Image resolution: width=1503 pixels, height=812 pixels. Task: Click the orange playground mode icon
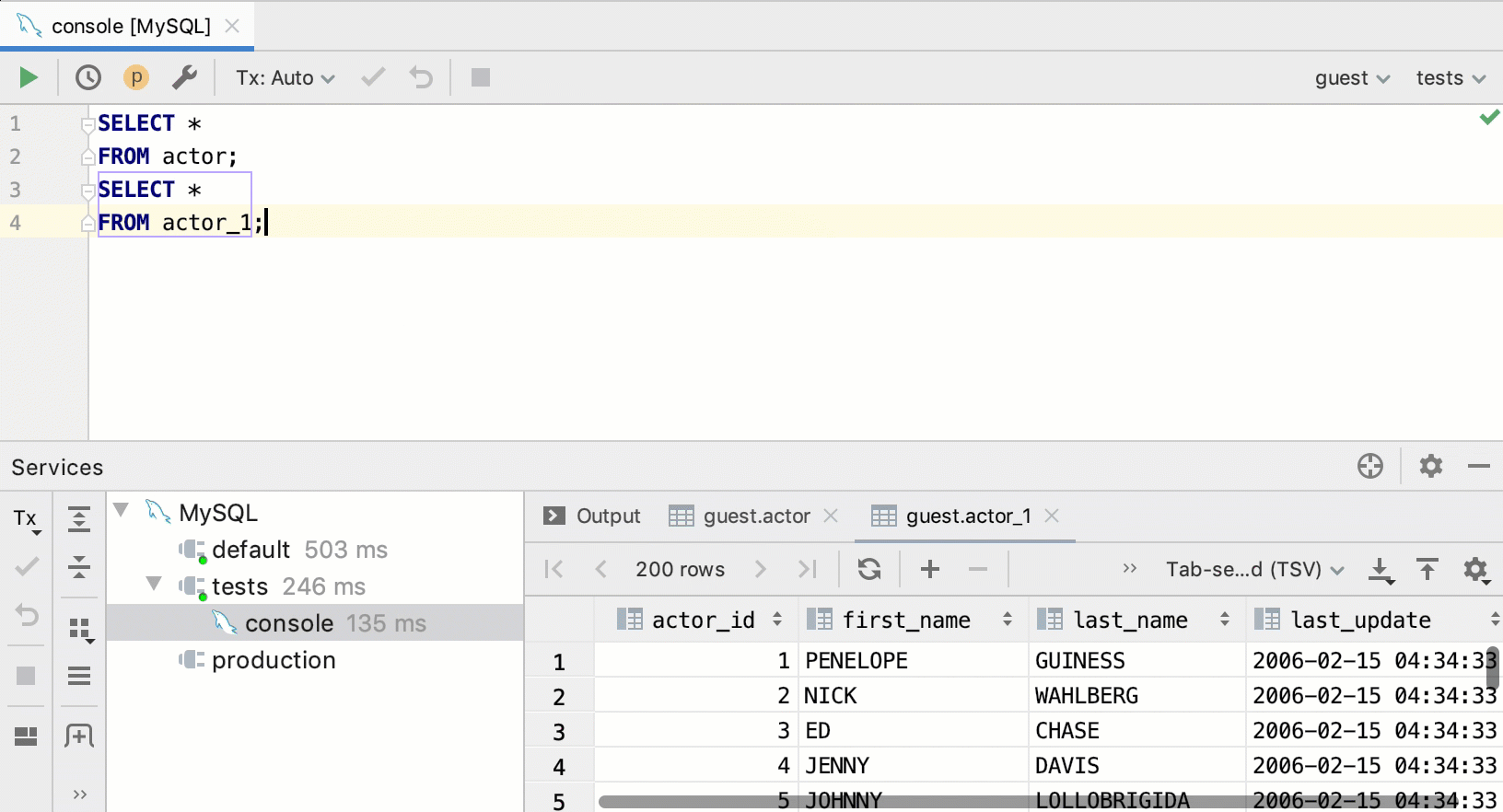pos(136,78)
